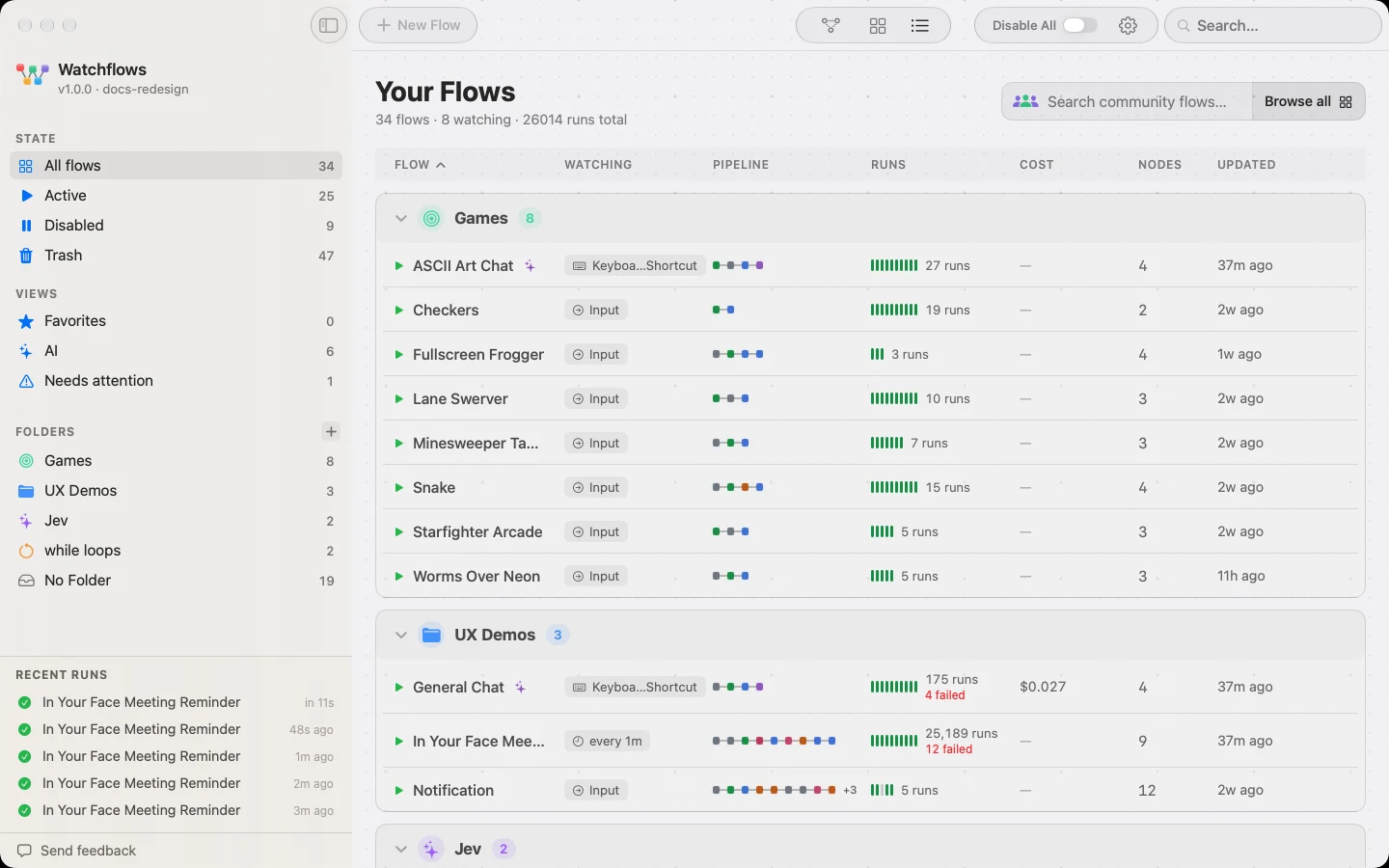The image size is (1389, 868).
Task: Open the Needs attention view
Action: click(x=176, y=380)
